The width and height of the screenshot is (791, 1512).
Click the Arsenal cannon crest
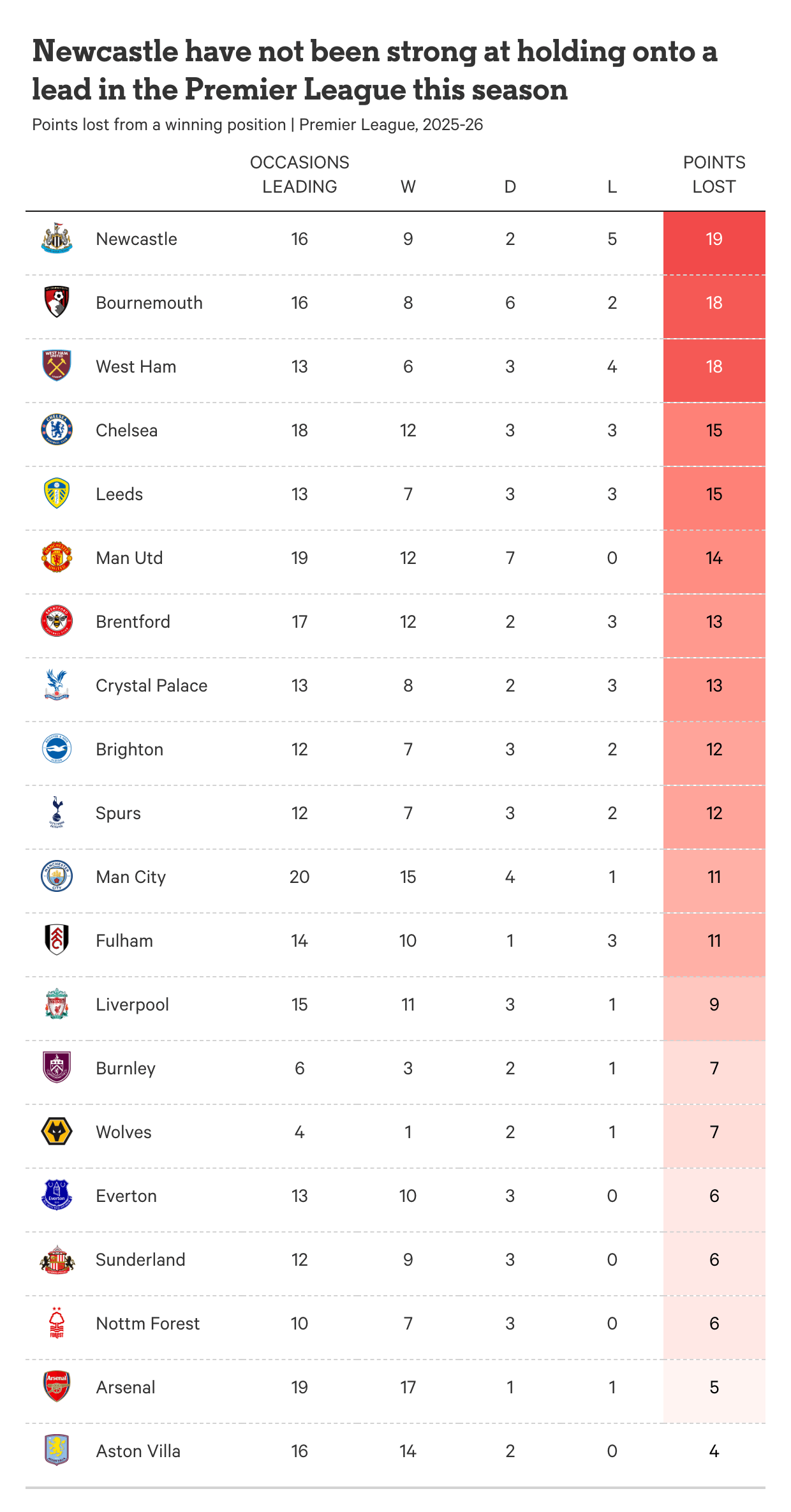point(57,1386)
